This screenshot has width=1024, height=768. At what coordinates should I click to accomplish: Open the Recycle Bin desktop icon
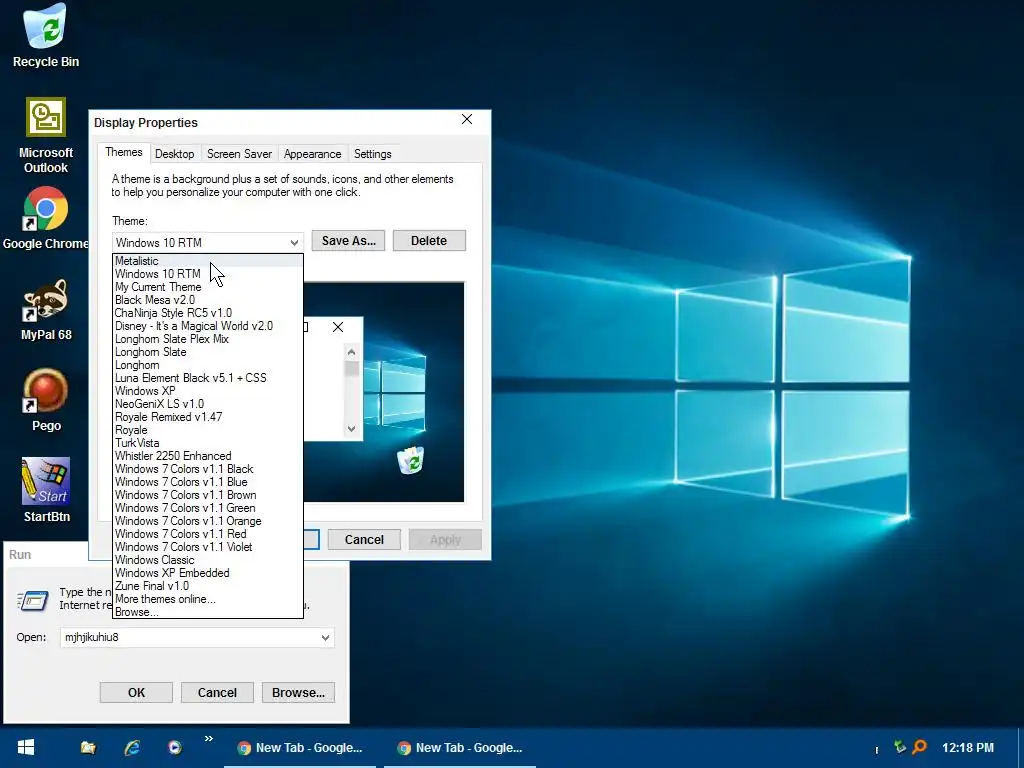tap(45, 36)
